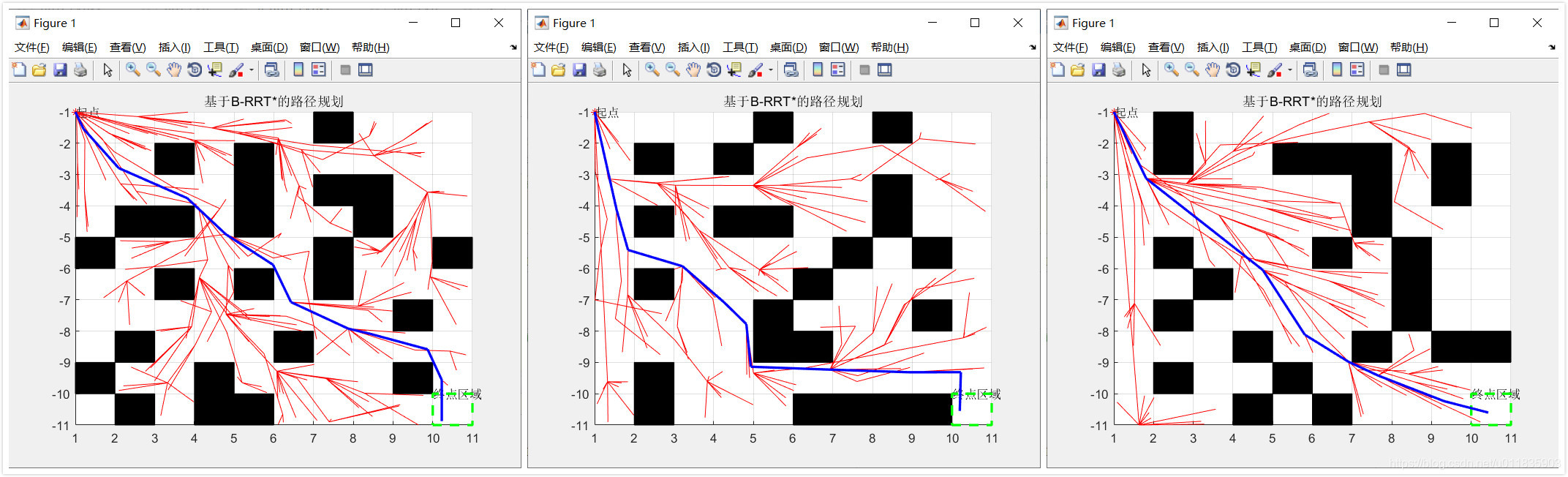
Task: Click Open File icon in right window
Action: click(1078, 70)
